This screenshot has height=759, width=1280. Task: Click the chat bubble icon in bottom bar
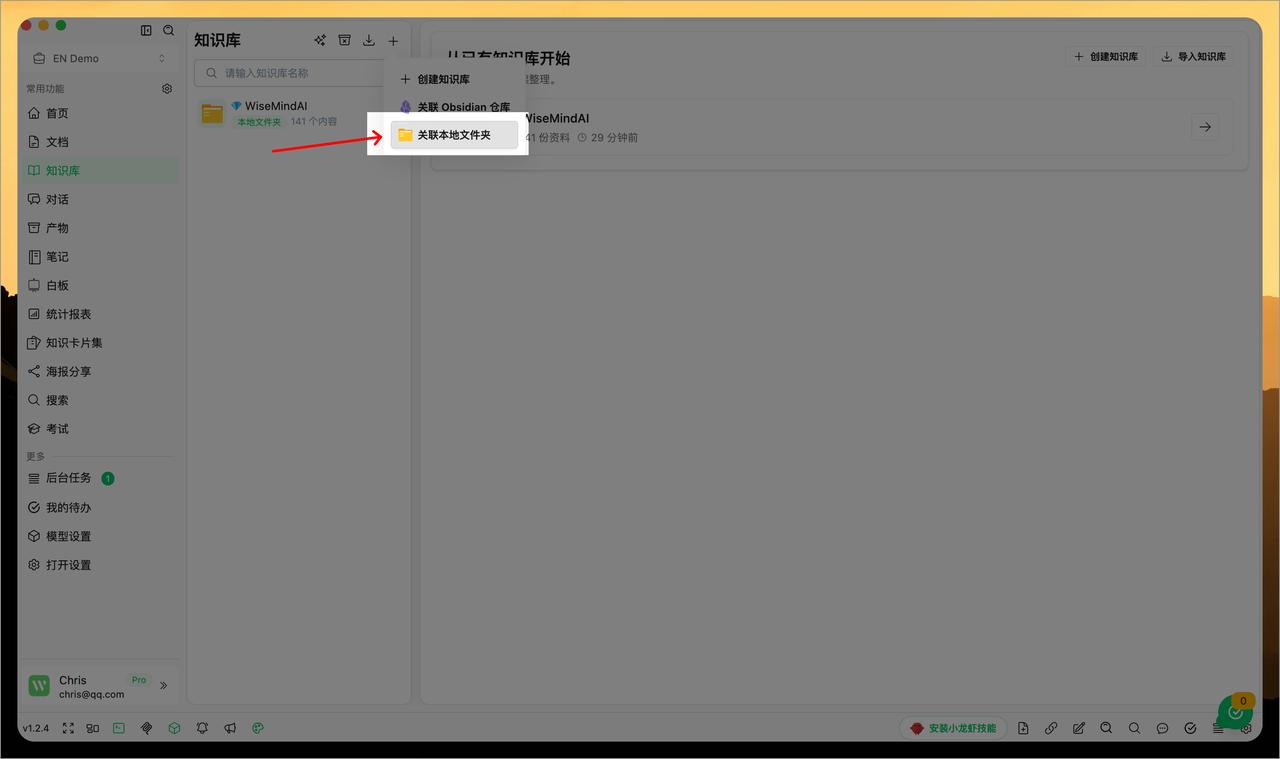pyautogui.click(x=1162, y=728)
